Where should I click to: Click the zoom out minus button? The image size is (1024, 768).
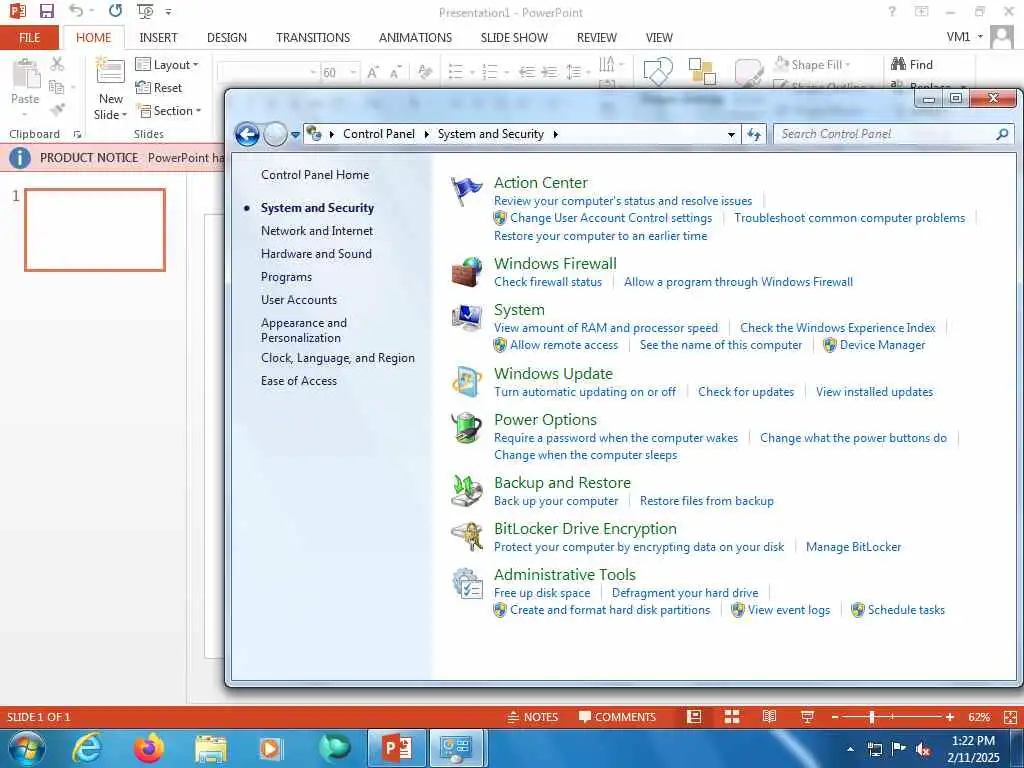pyautogui.click(x=835, y=717)
